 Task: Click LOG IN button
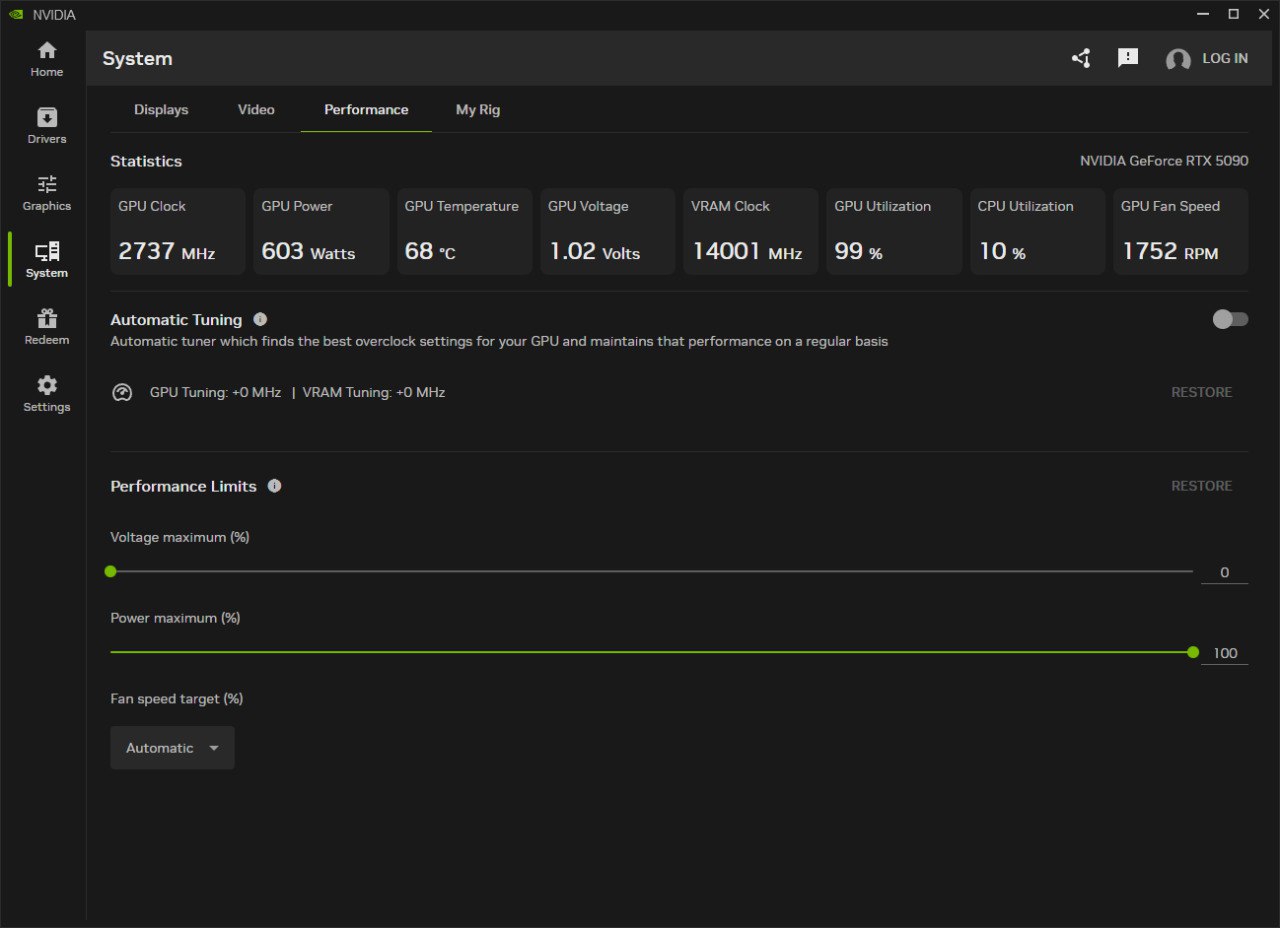(1225, 58)
